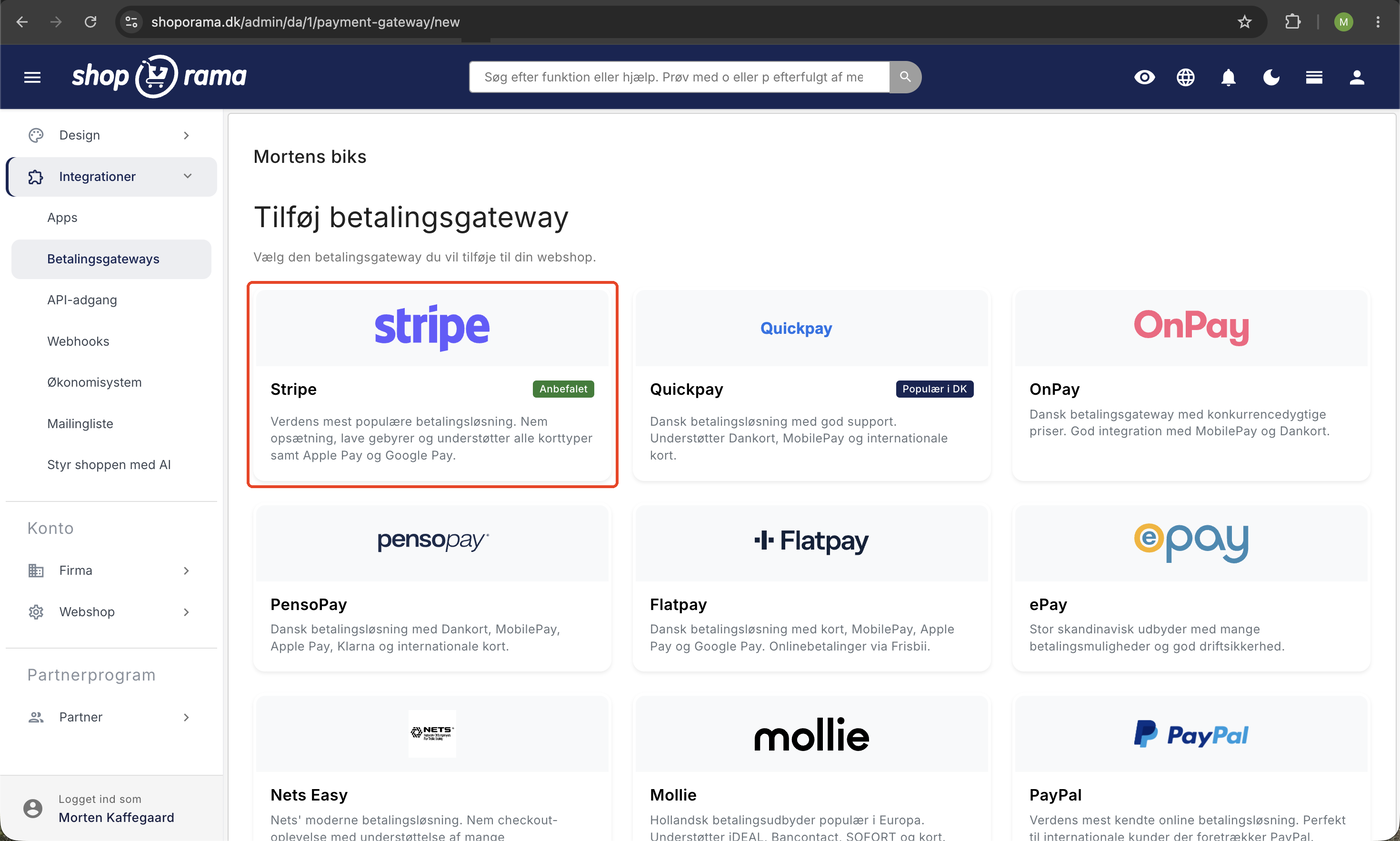
Task: Open the notifications bell
Action: (x=1229, y=77)
